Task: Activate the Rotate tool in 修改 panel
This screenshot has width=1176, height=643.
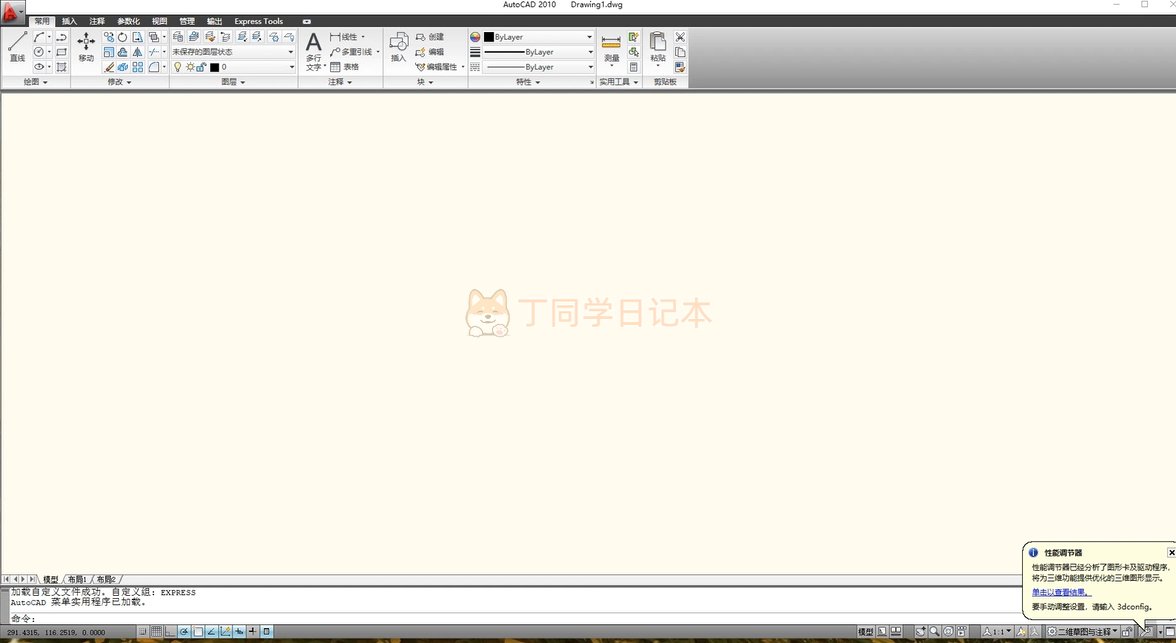Action: coord(122,37)
